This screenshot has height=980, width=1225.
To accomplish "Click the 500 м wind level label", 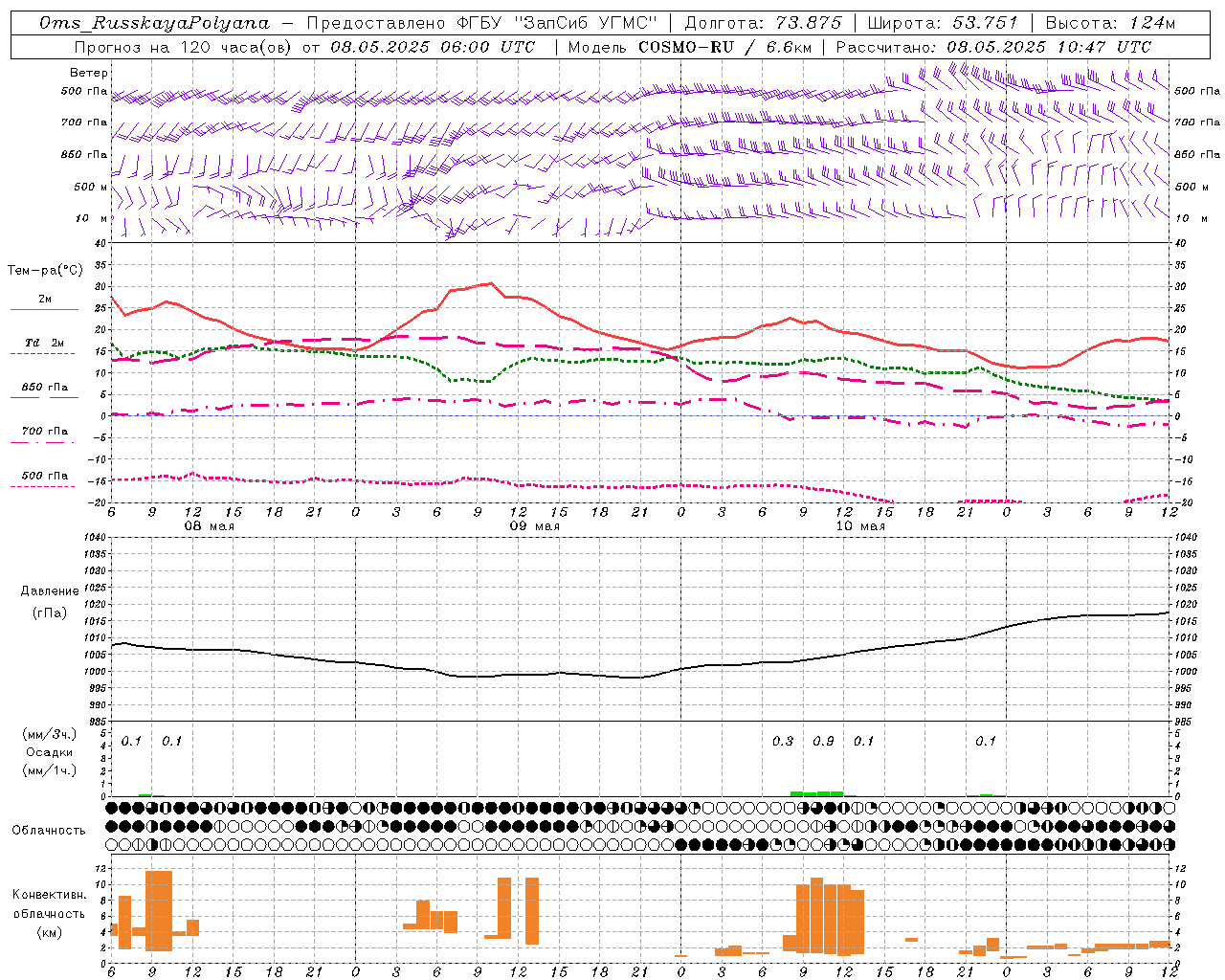I will (91, 187).
